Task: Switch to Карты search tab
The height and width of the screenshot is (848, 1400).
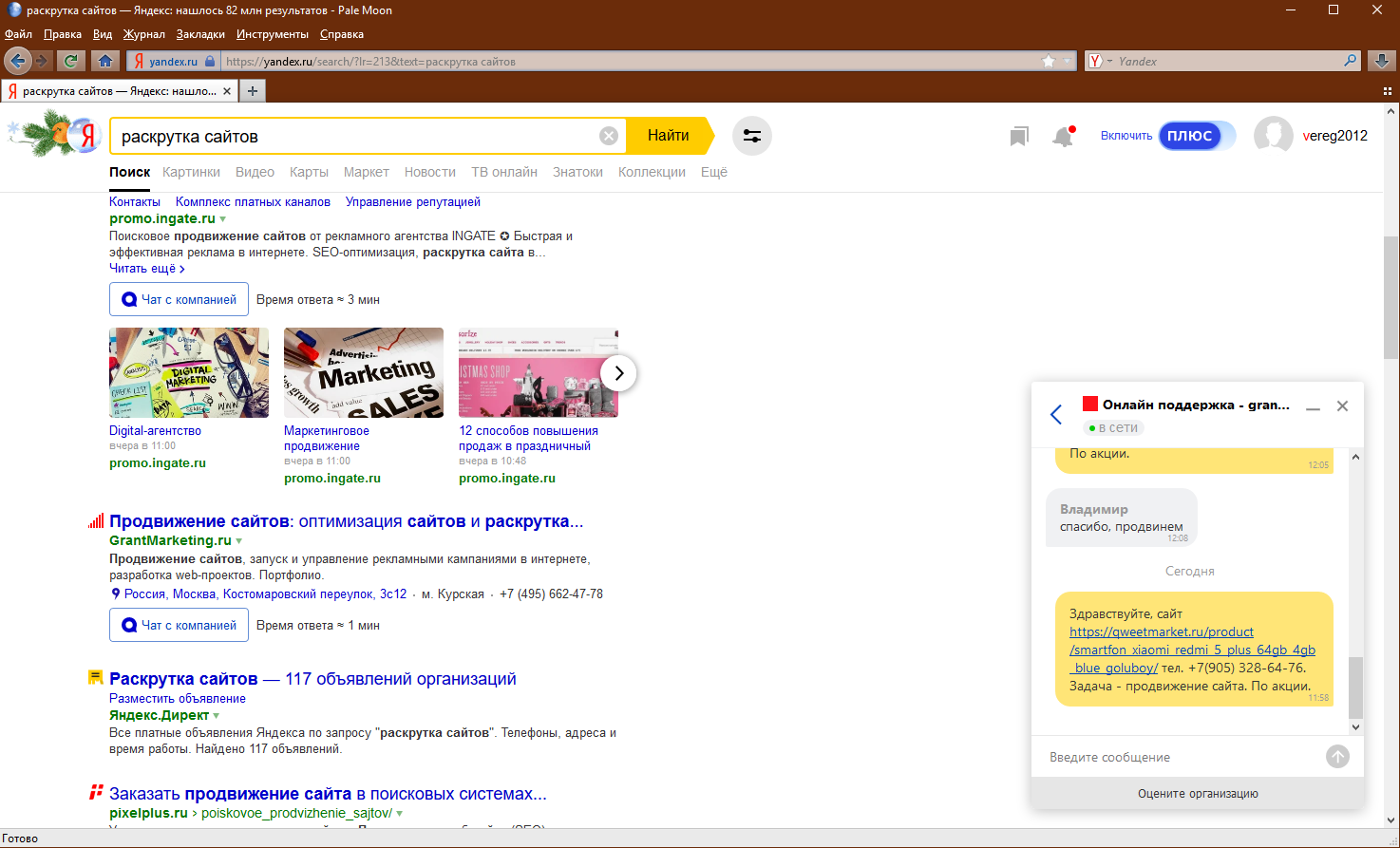Action: tap(309, 172)
